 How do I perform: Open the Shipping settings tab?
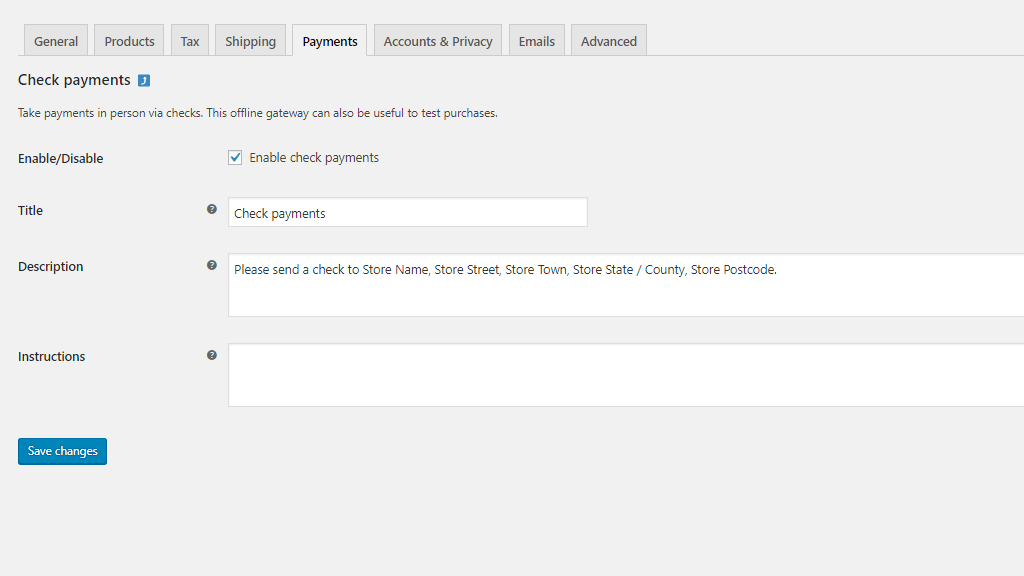[250, 41]
